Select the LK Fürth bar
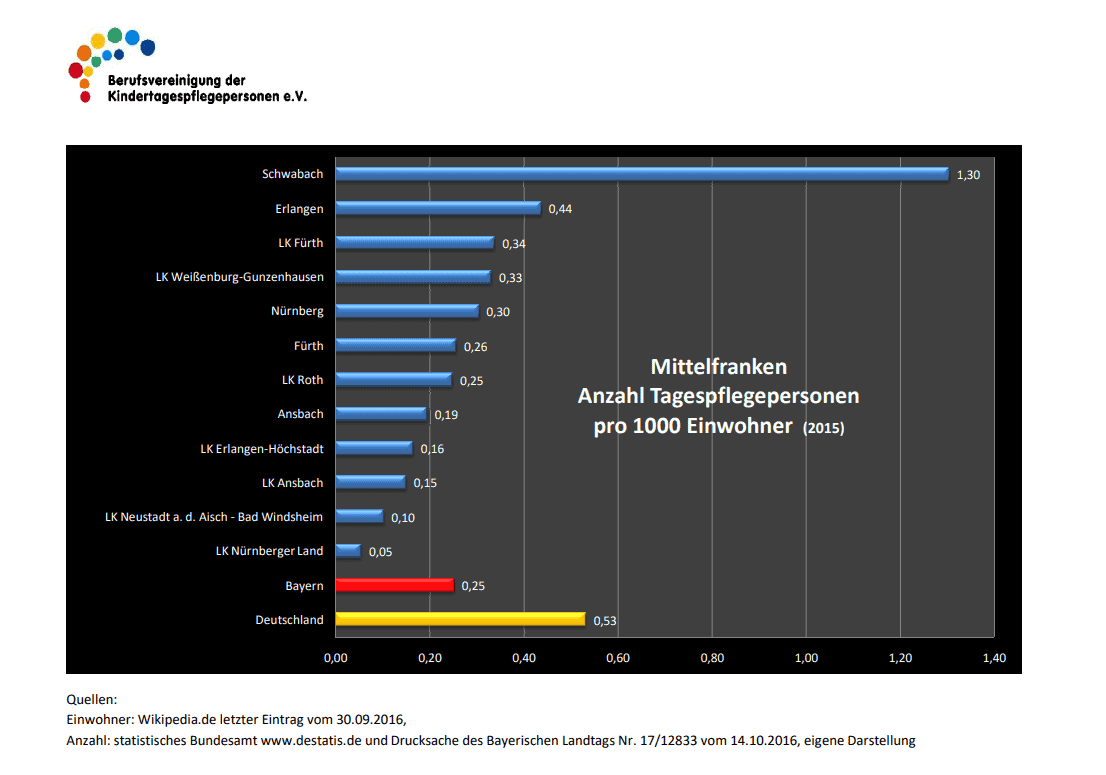Screen dimensions: 1106x775 point(414,243)
